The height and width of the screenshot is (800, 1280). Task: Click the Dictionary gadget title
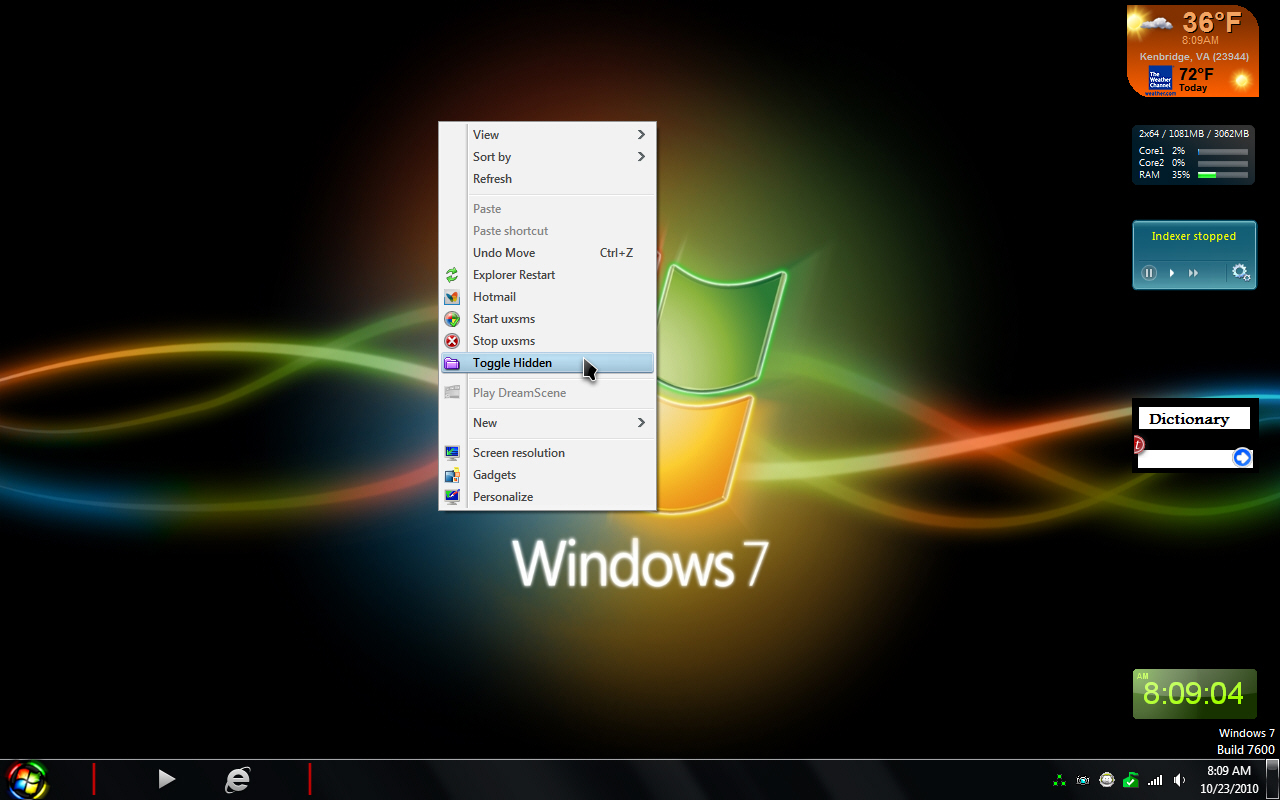click(1189, 419)
